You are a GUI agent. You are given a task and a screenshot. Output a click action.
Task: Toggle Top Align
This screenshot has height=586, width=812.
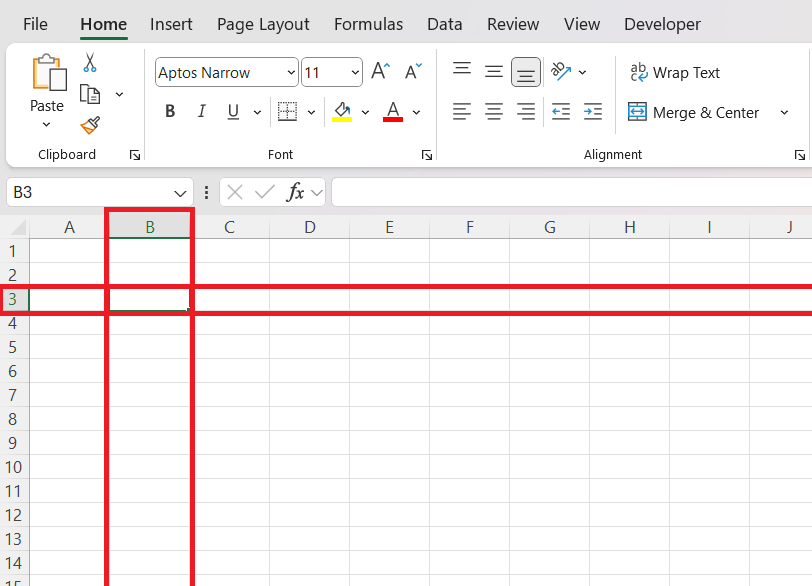click(x=462, y=71)
